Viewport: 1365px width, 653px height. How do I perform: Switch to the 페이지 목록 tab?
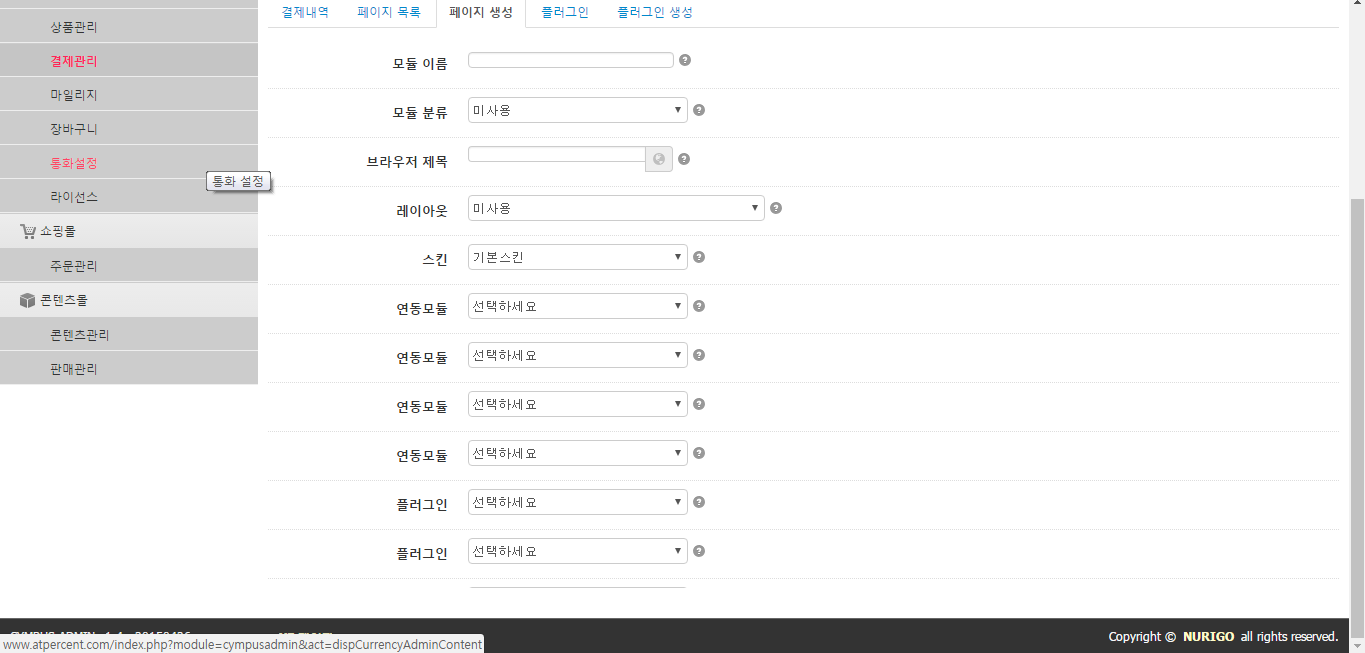pyautogui.click(x=388, y=12)
